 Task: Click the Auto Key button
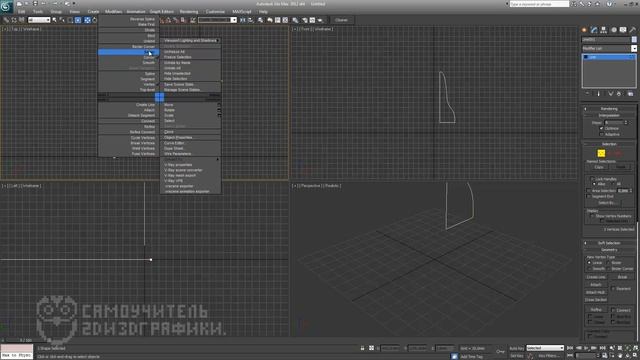(x=516, y=348)
